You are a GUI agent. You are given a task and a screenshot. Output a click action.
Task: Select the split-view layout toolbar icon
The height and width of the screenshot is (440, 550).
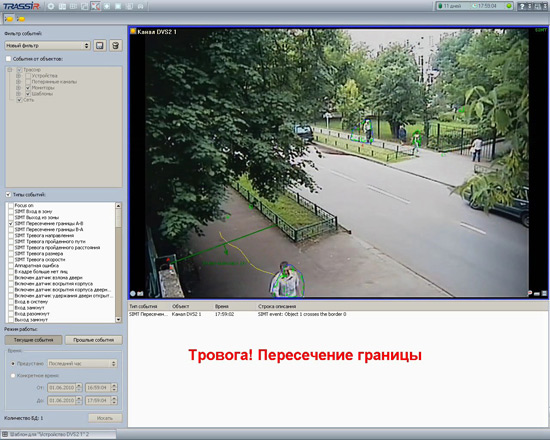coord(62,6)
